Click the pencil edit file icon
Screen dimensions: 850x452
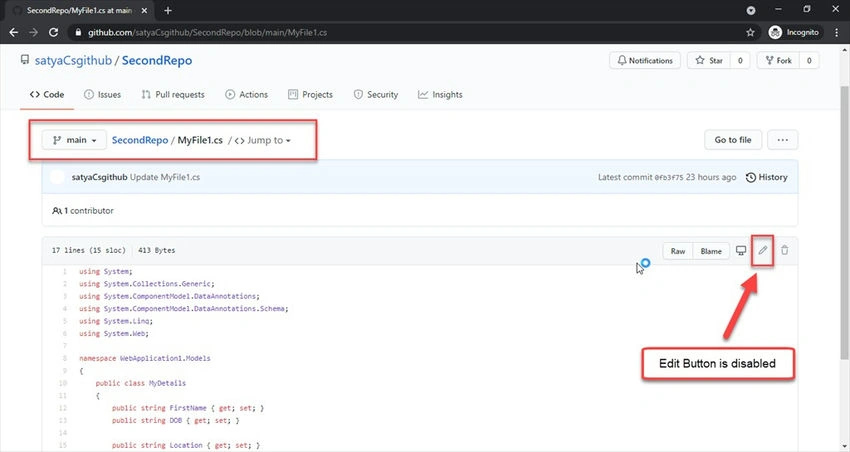pyautogui.click(x=763, y=250)
